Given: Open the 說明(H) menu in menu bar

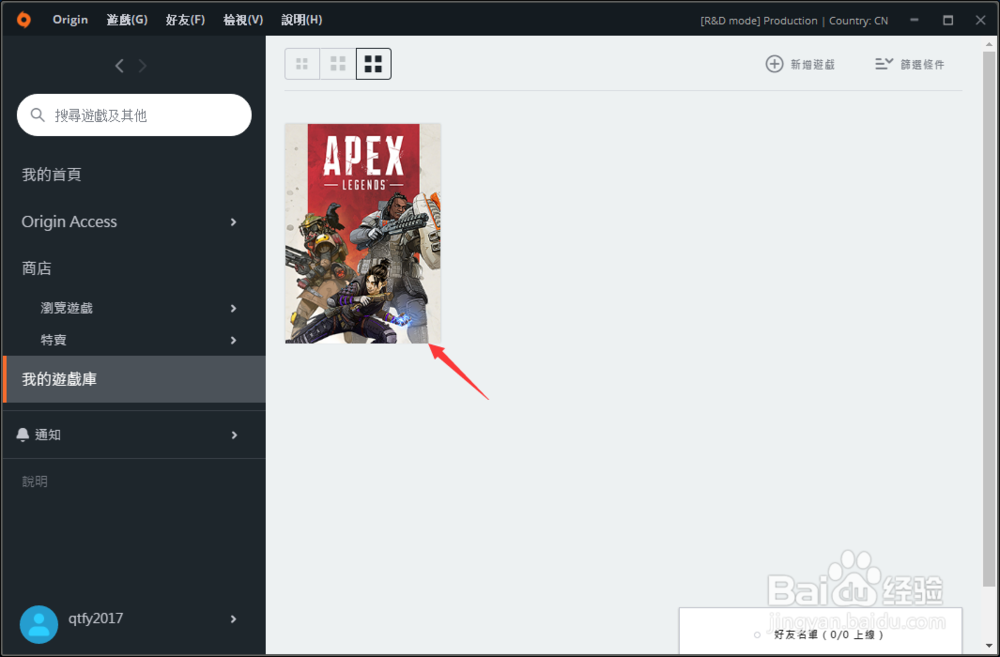Looking at the screenshot, I should (302, 20).
